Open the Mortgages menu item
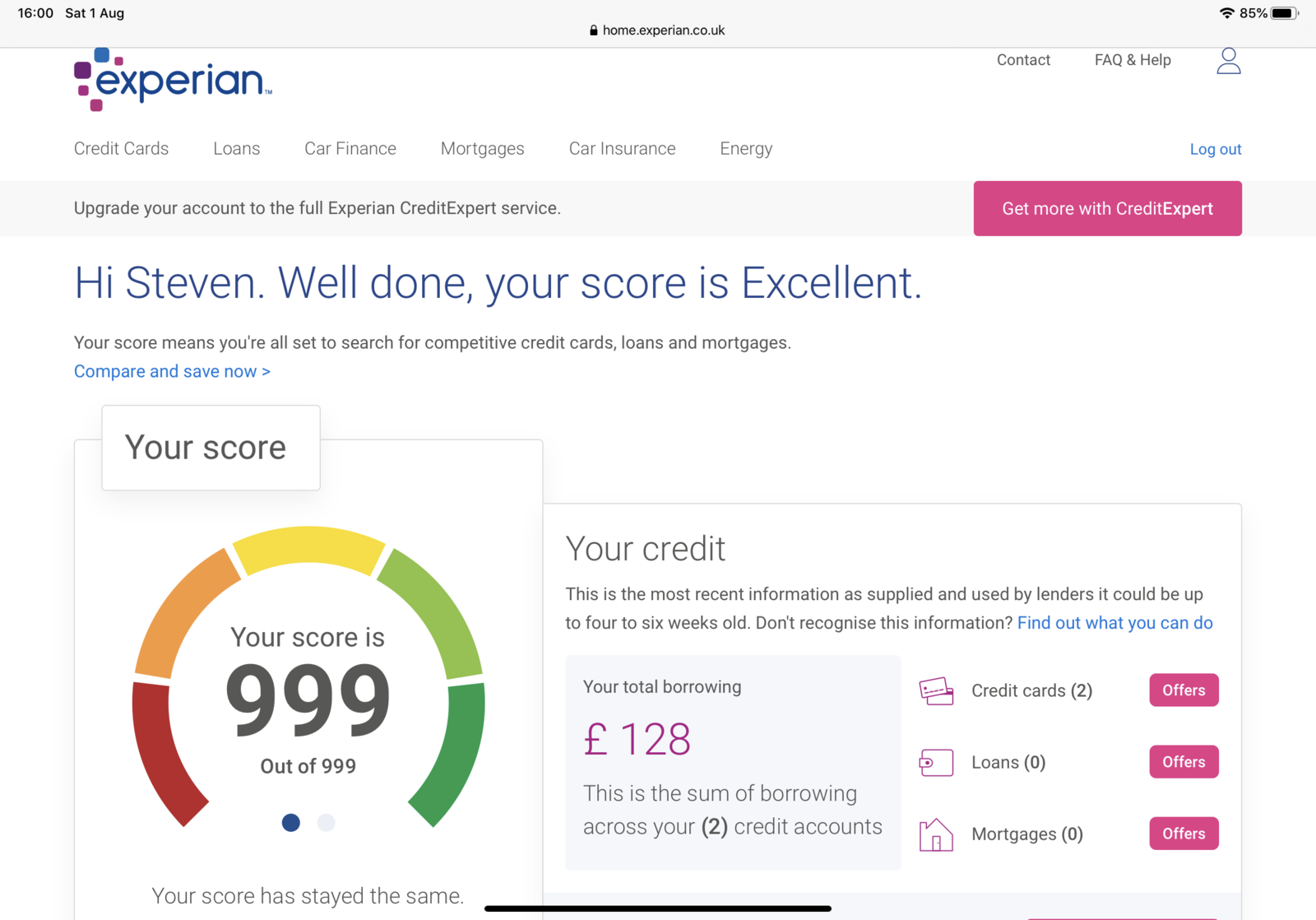This screenshot has width=1316, height=920. pyautogui.click(x=482, y=149)
